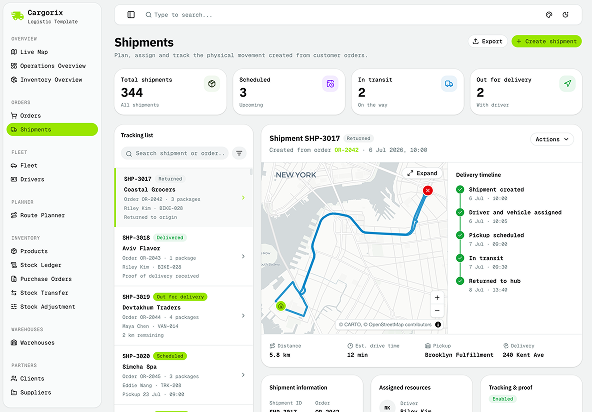The height and width of the screenshot is (412, 592).
Task: Open order OR-2042 link
Action: point(346,150)
